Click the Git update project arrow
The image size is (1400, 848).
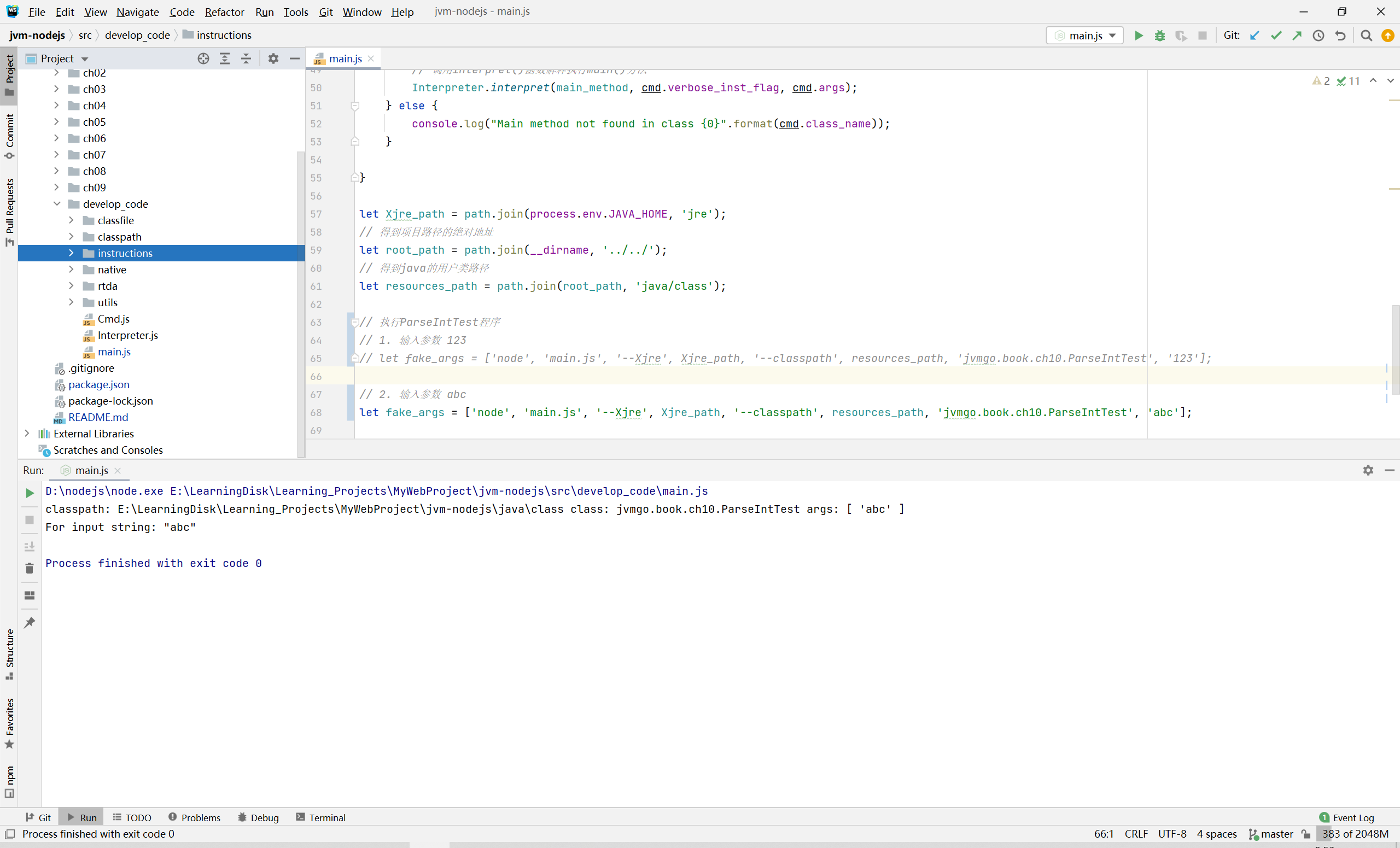[x=1255, y=35]
